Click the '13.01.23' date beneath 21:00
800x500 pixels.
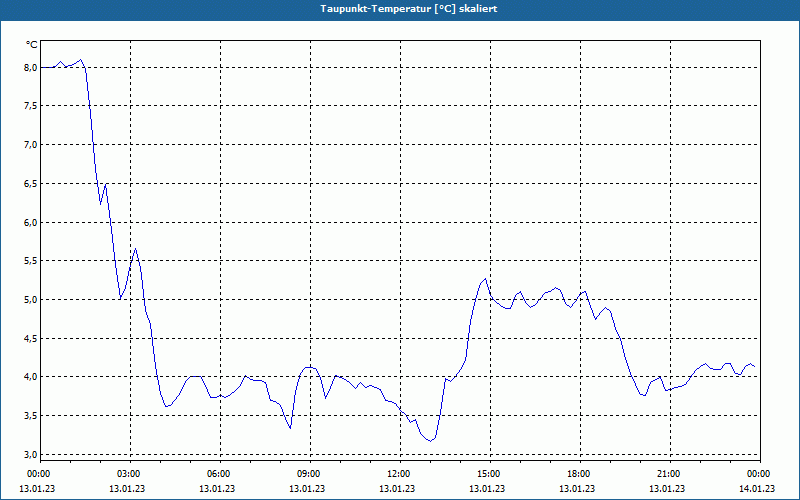[x=667, y=489]
